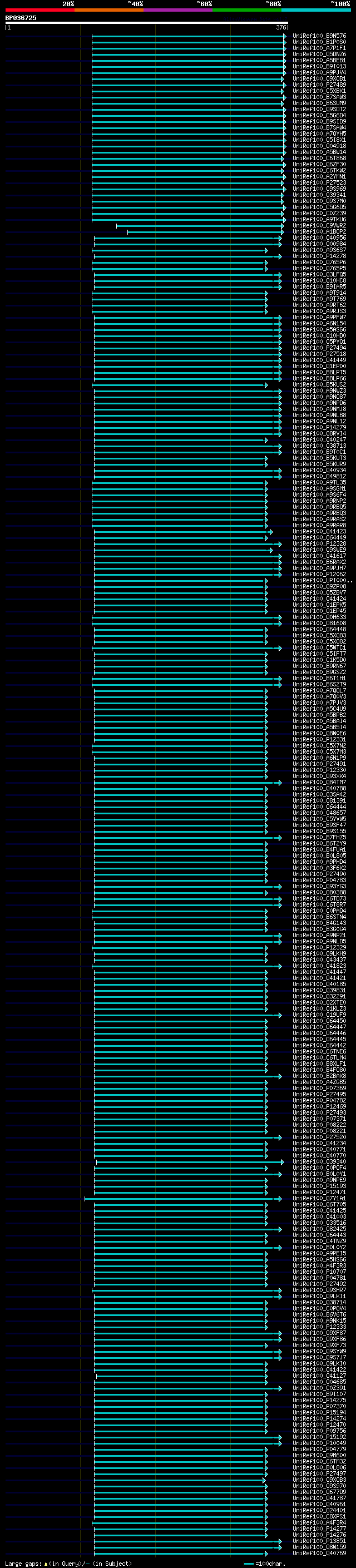Open hit UniRef100_Q5DNZ6
Viewport: 356px width, 1568px height.
[x=319, y=54]
